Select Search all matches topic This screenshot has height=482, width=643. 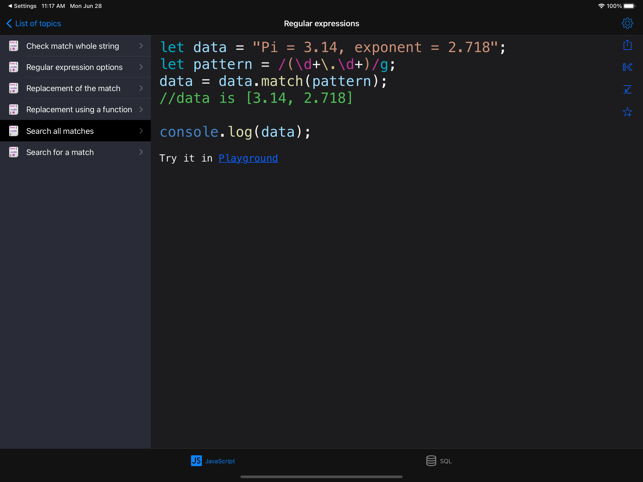[x=60, y=131]
